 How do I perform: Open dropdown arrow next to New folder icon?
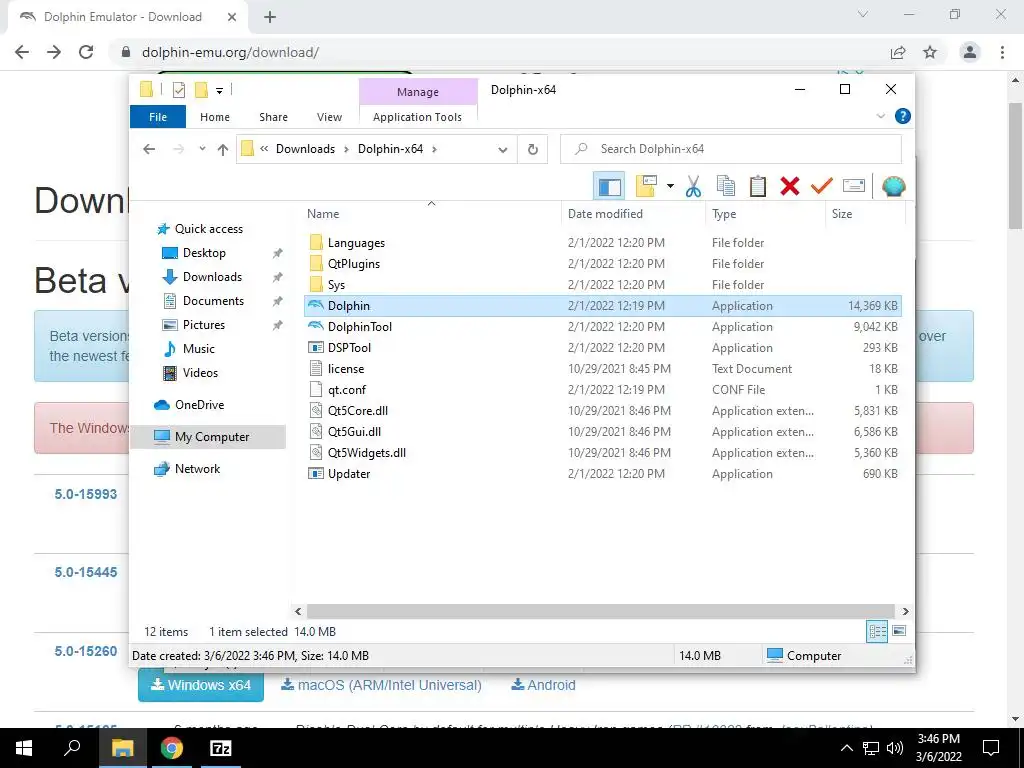point(670,187)
